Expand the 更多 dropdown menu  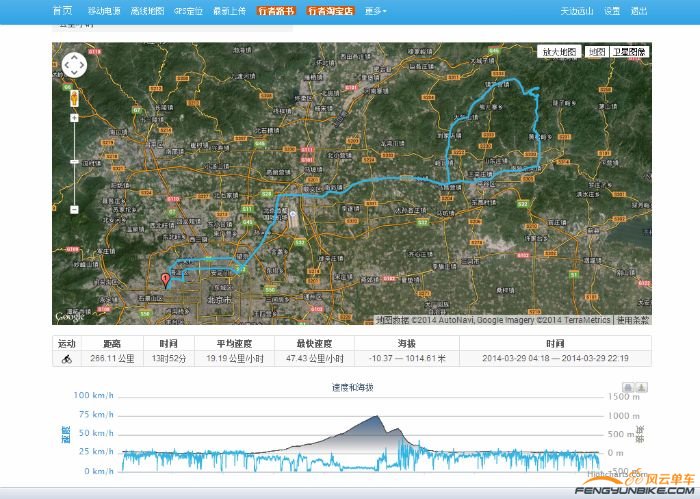pos(376,11)
